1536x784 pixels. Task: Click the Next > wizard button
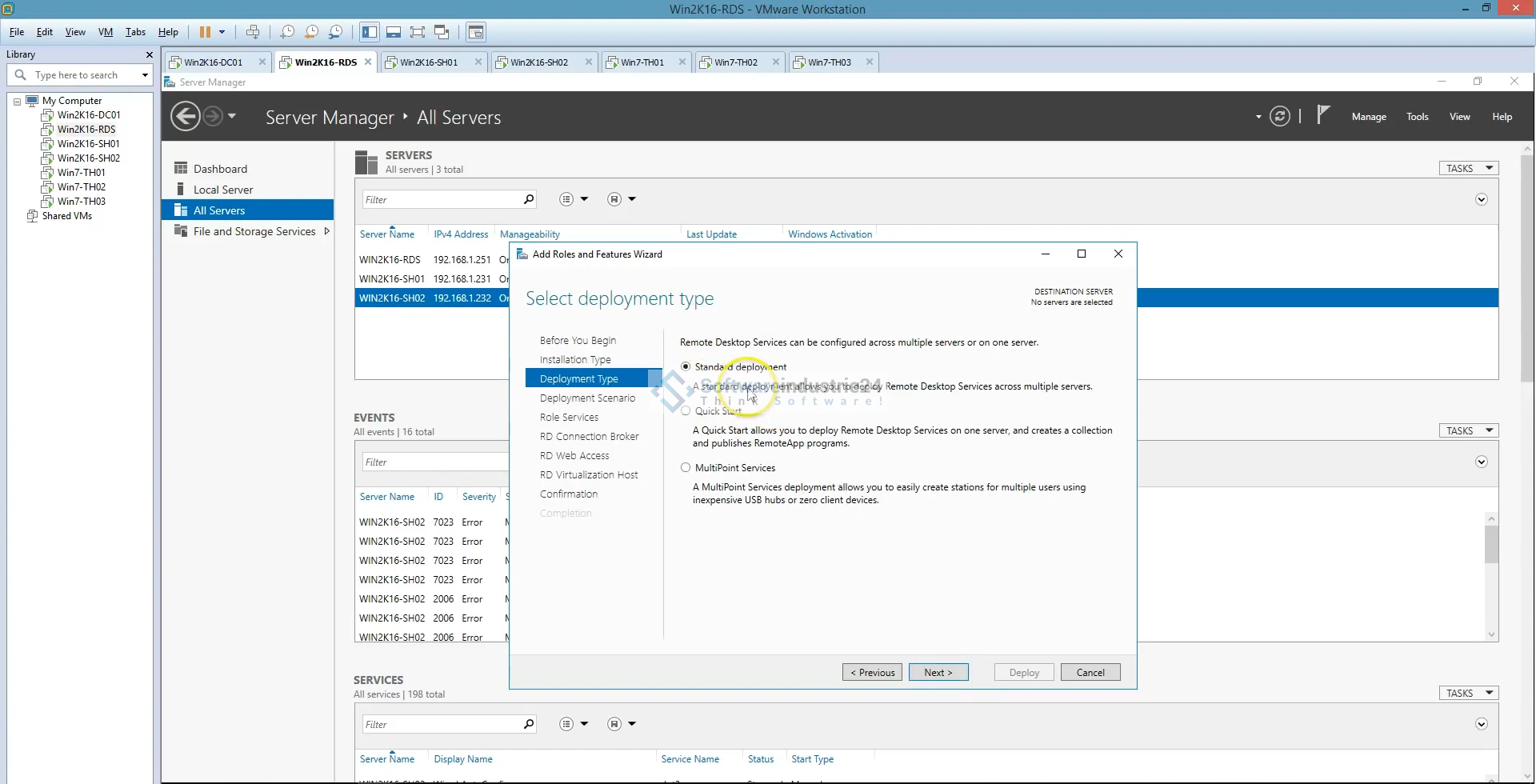coord(938,673)
